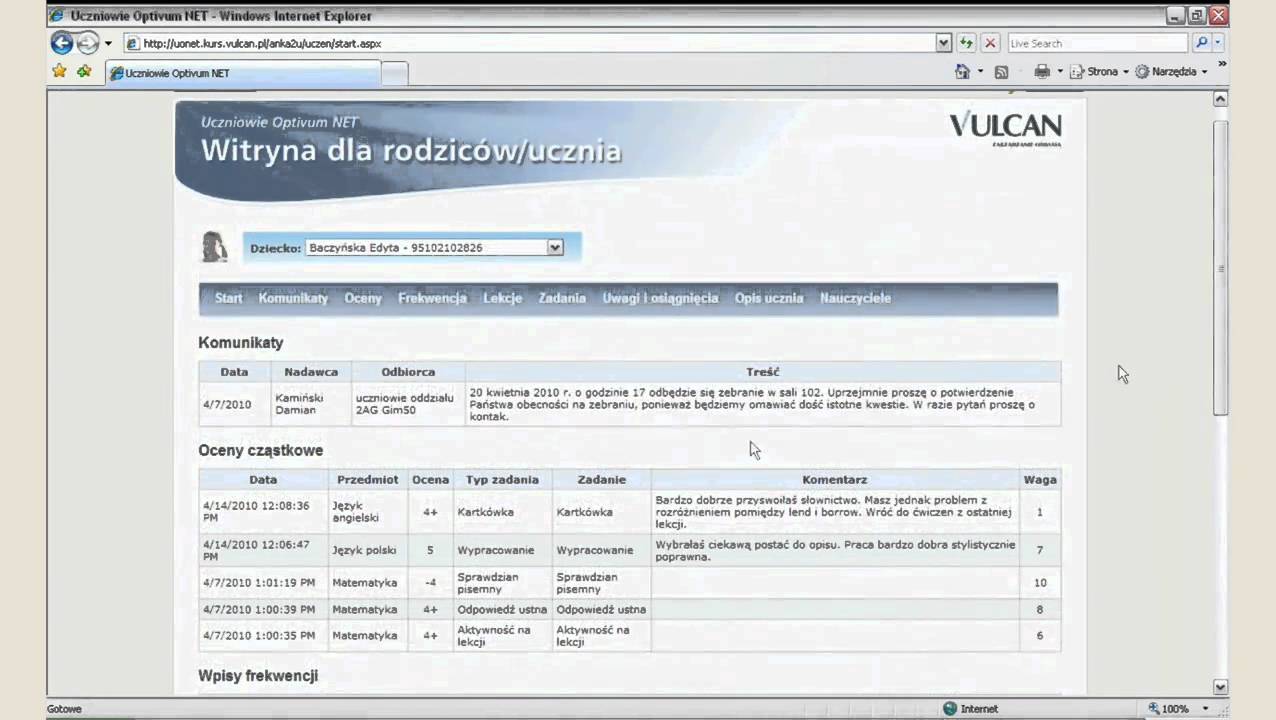Click the '4/14/2010 12:06:47 PM' date cell
1276x720 pixels.
[263, 550]
